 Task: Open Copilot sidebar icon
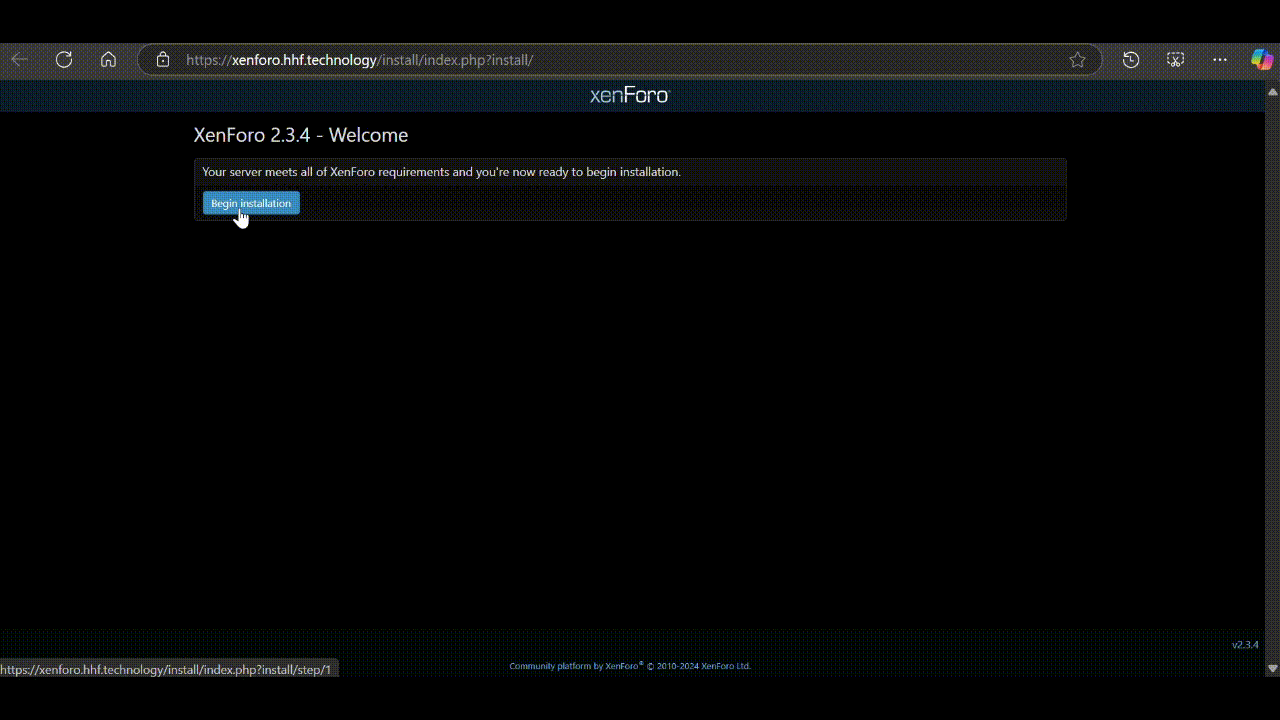point(1262,60)
